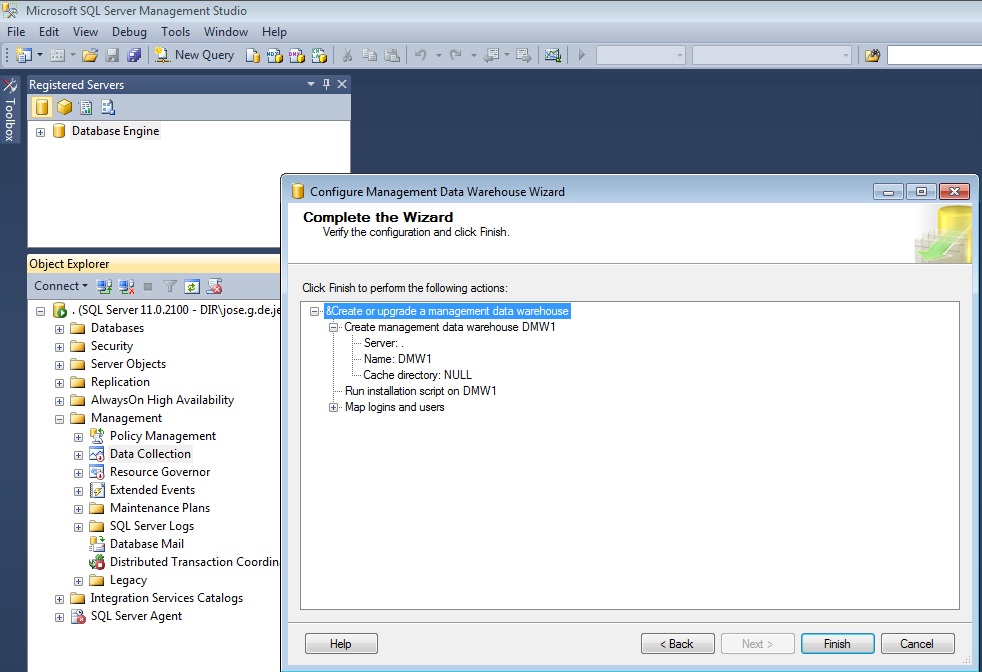982x672 pixels.
Task: Click the Activity Monitor toolbar icon
Action: click(x=552, y=55)
